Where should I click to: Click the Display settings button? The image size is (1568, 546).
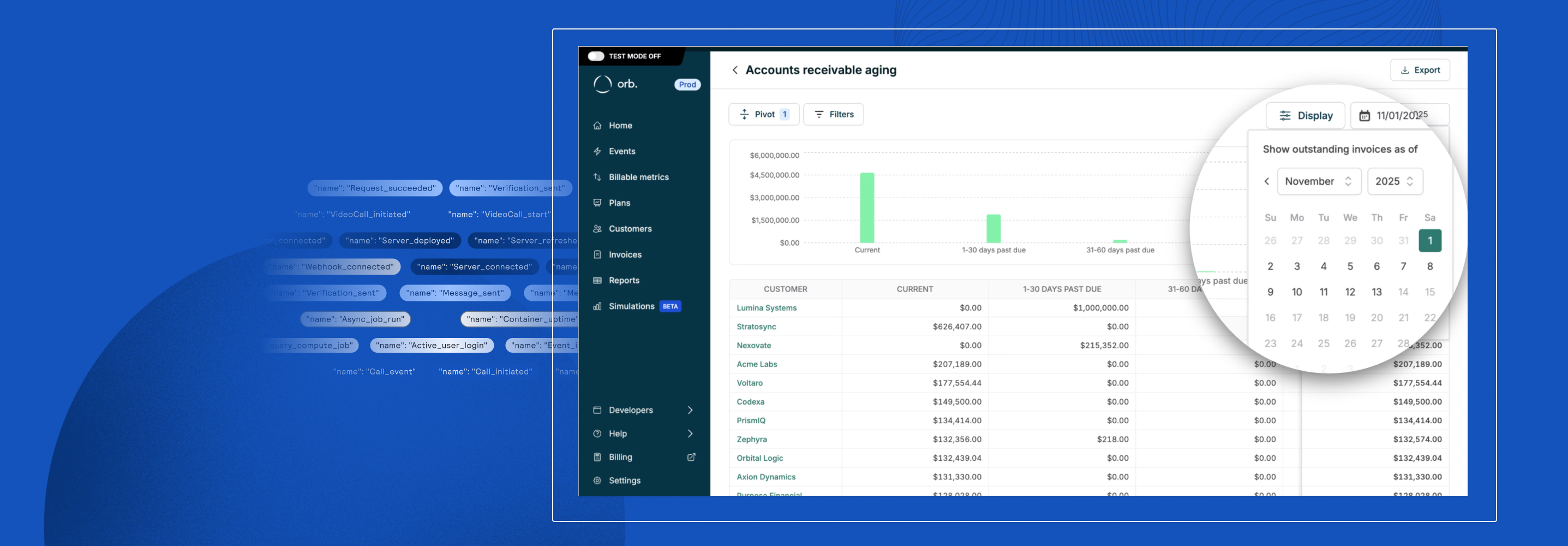tap(1306, 116)
